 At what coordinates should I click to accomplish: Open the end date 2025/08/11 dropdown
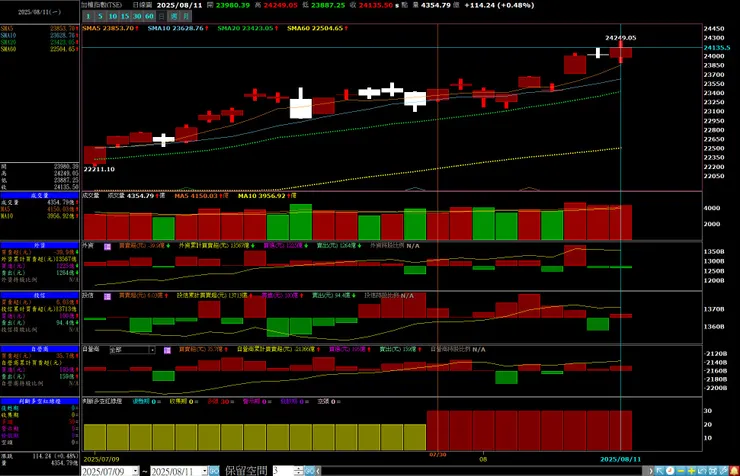[x=204, y=471]
